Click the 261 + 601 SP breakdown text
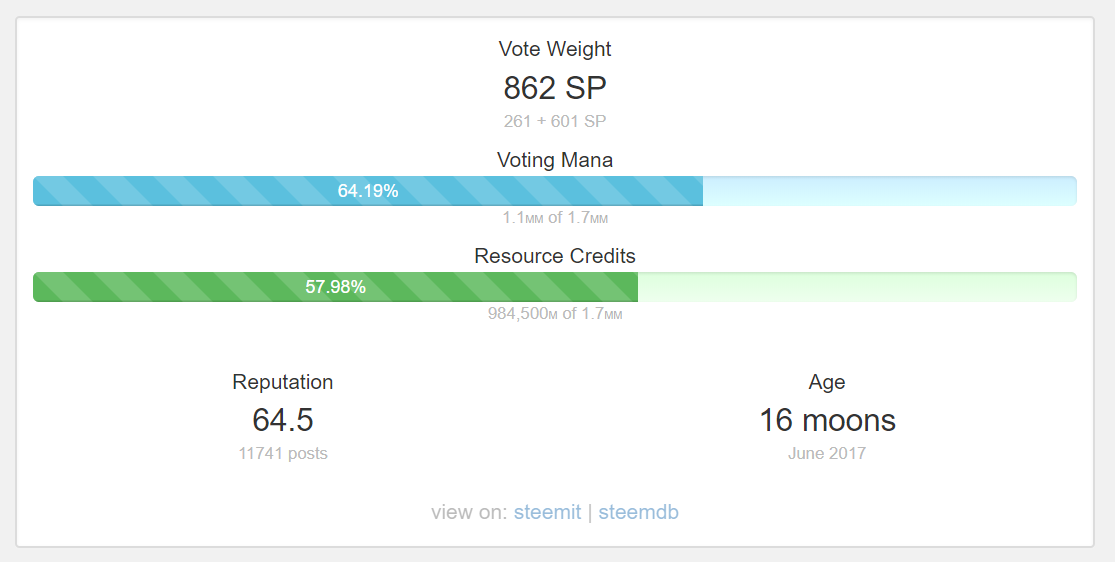The height and width of the screenshot is (562, 1115). [x=555, y=122]
